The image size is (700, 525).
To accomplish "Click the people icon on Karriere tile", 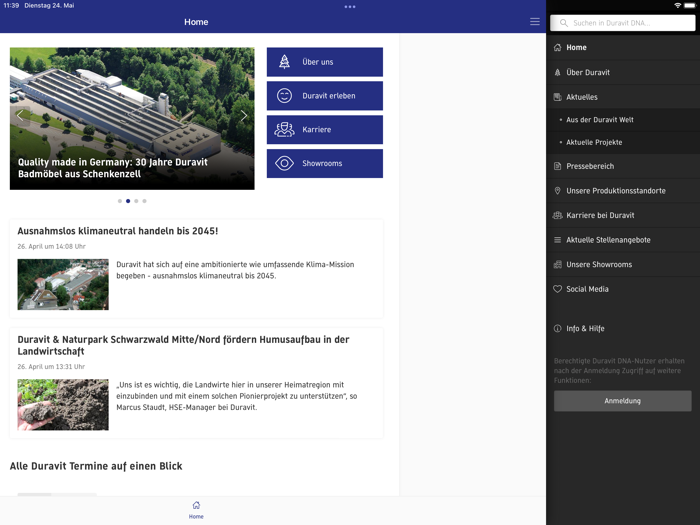I will pos(284,129).
